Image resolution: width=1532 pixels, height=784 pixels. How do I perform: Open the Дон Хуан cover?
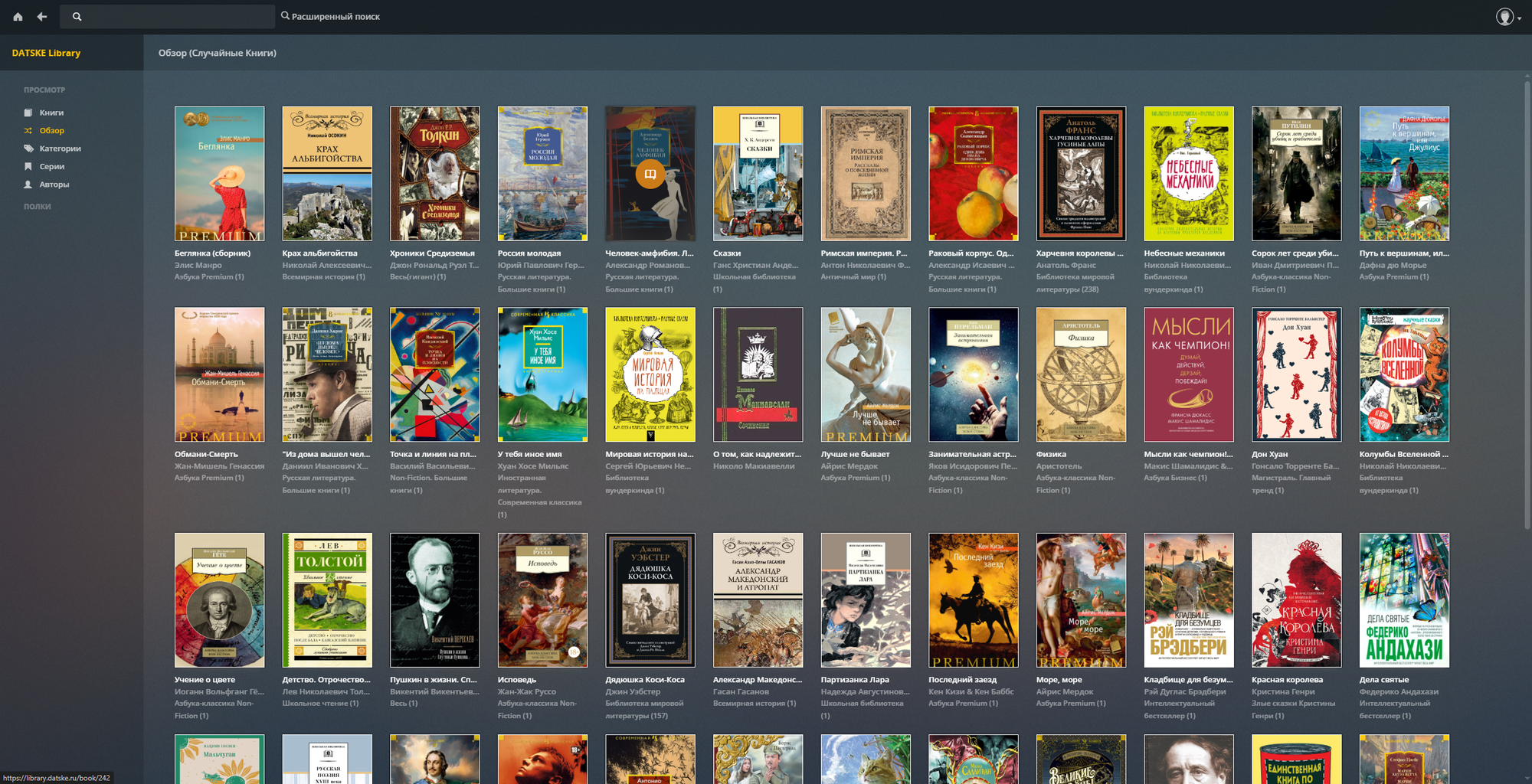[x=1297, y=374]
